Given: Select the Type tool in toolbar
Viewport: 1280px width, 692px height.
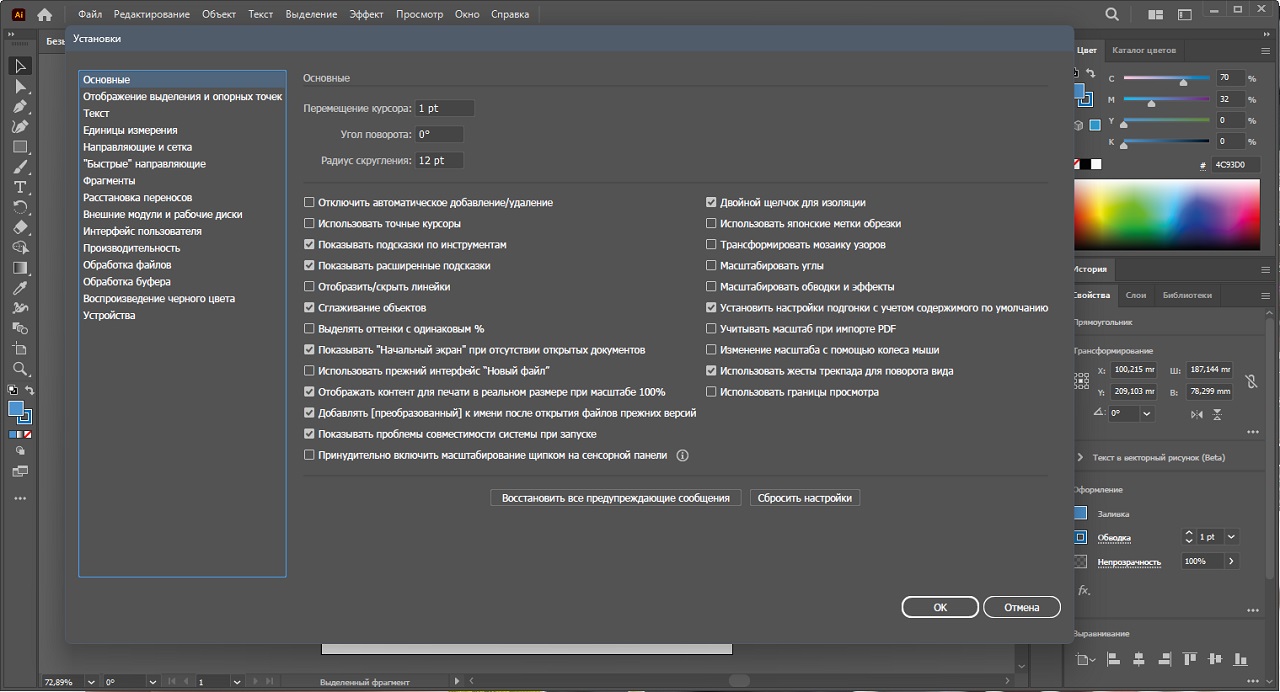Looking at the screenshot, I should [x=20, y=187].
